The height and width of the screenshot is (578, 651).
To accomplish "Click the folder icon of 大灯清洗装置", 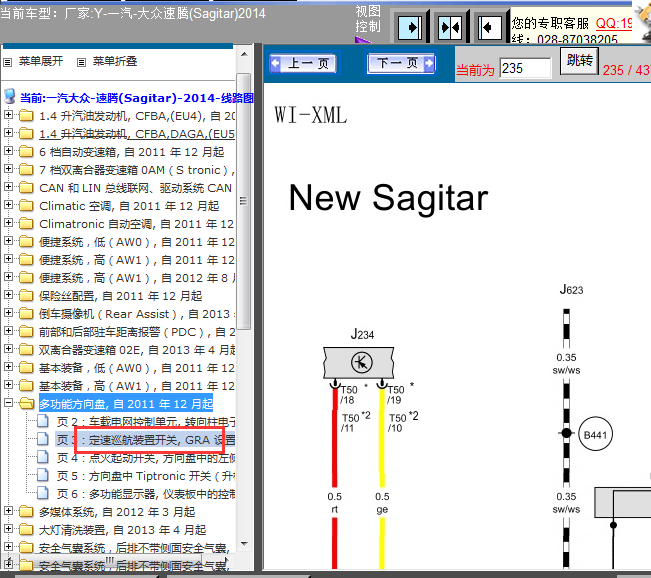I will click(x=26, y=529).
